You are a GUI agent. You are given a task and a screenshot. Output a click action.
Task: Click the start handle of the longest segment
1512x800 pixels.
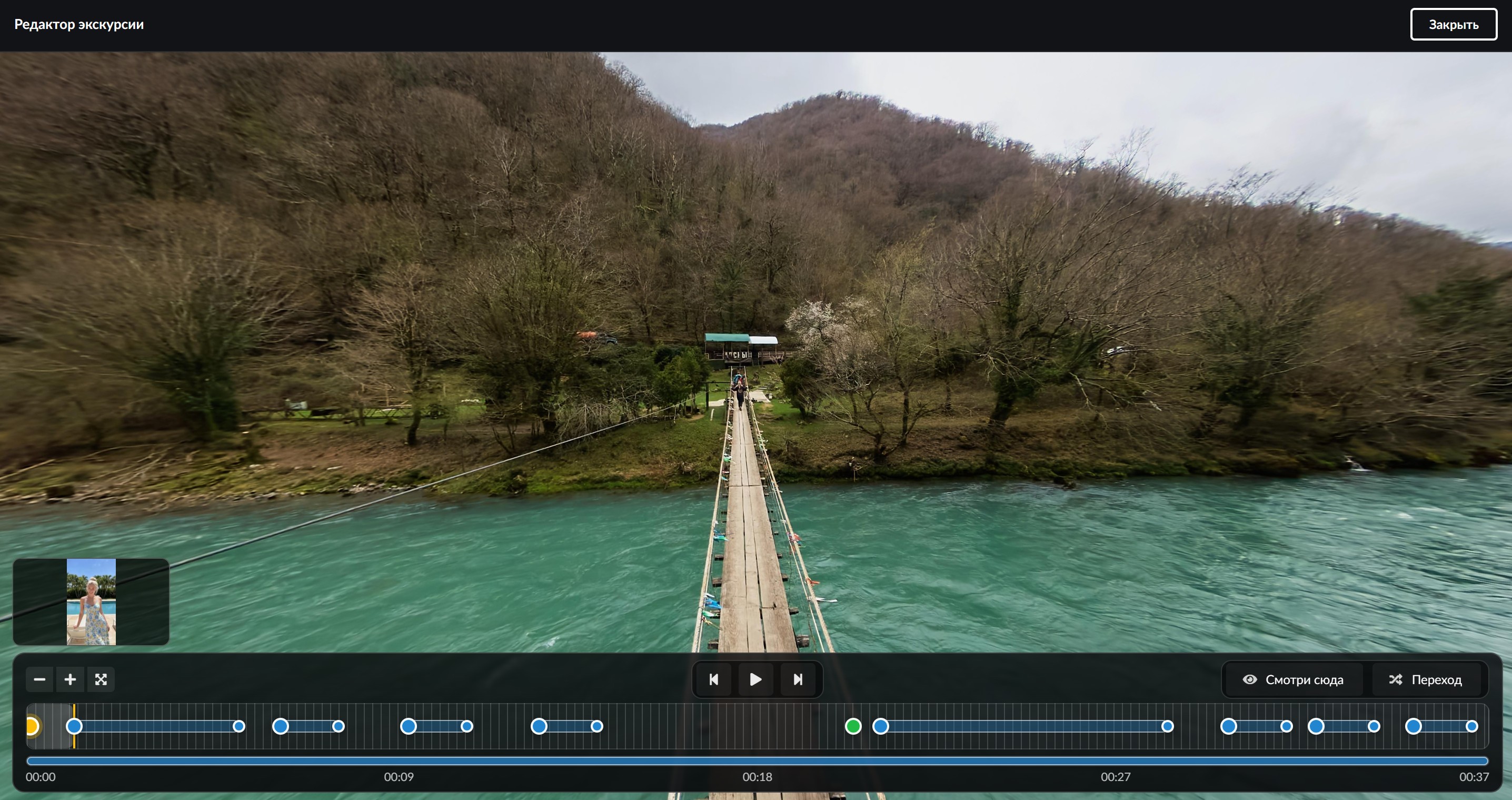tap(880, 727)
